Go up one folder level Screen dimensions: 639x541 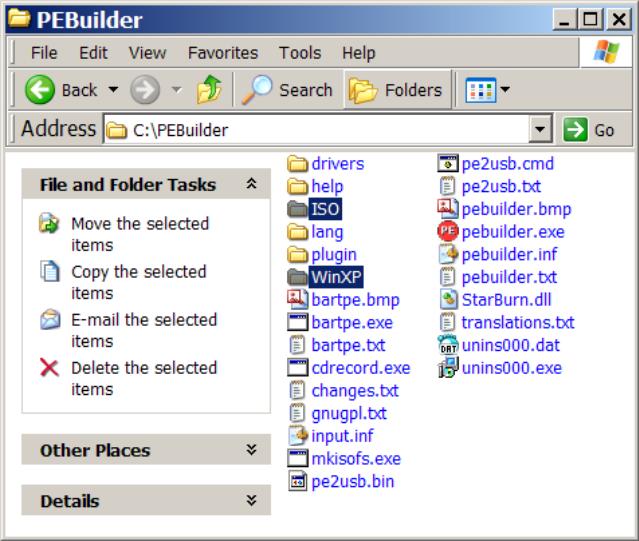click(209, 89)
